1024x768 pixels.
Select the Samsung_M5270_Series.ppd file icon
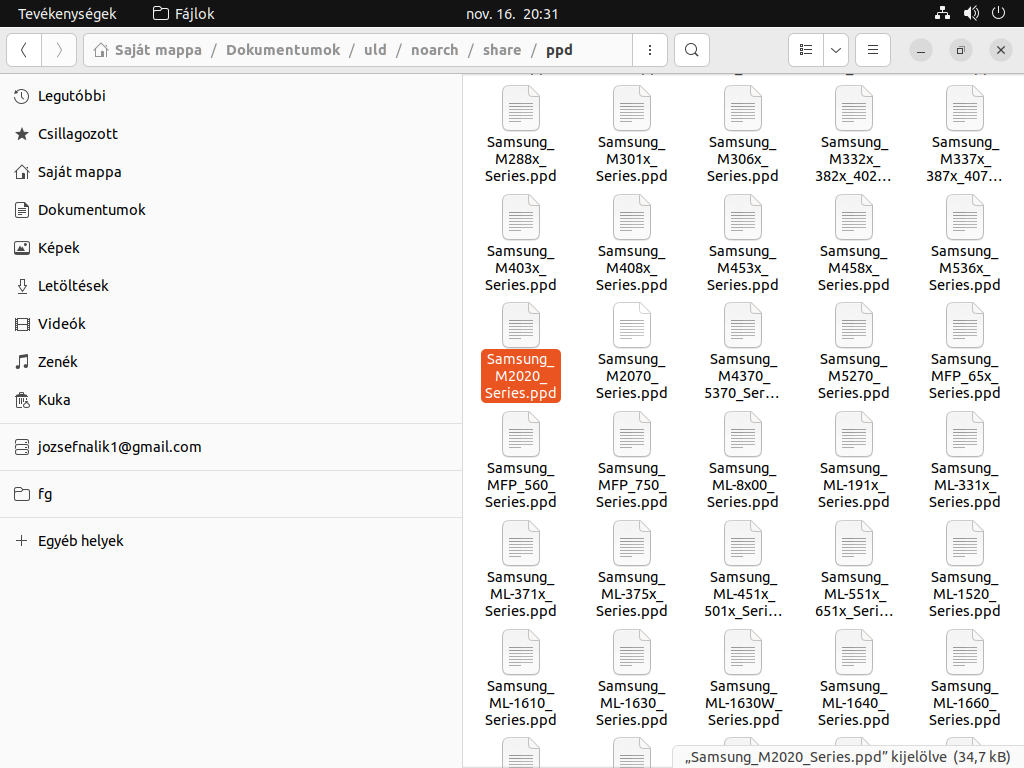click(854, 325)
